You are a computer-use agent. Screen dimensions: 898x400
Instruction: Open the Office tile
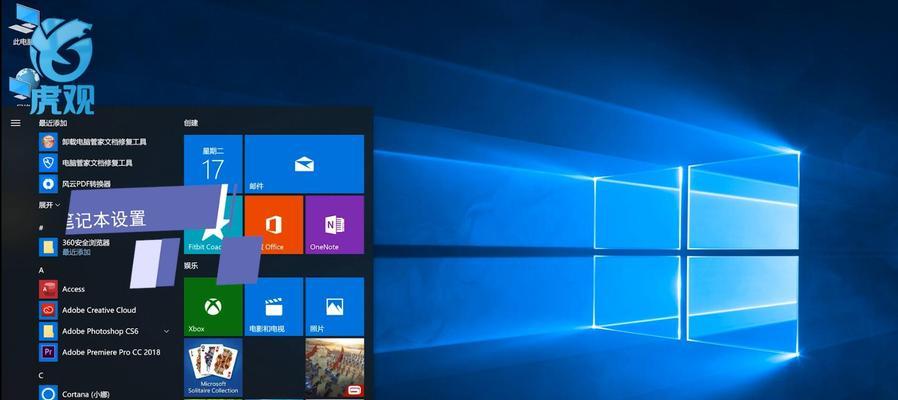tap(274, 225)
